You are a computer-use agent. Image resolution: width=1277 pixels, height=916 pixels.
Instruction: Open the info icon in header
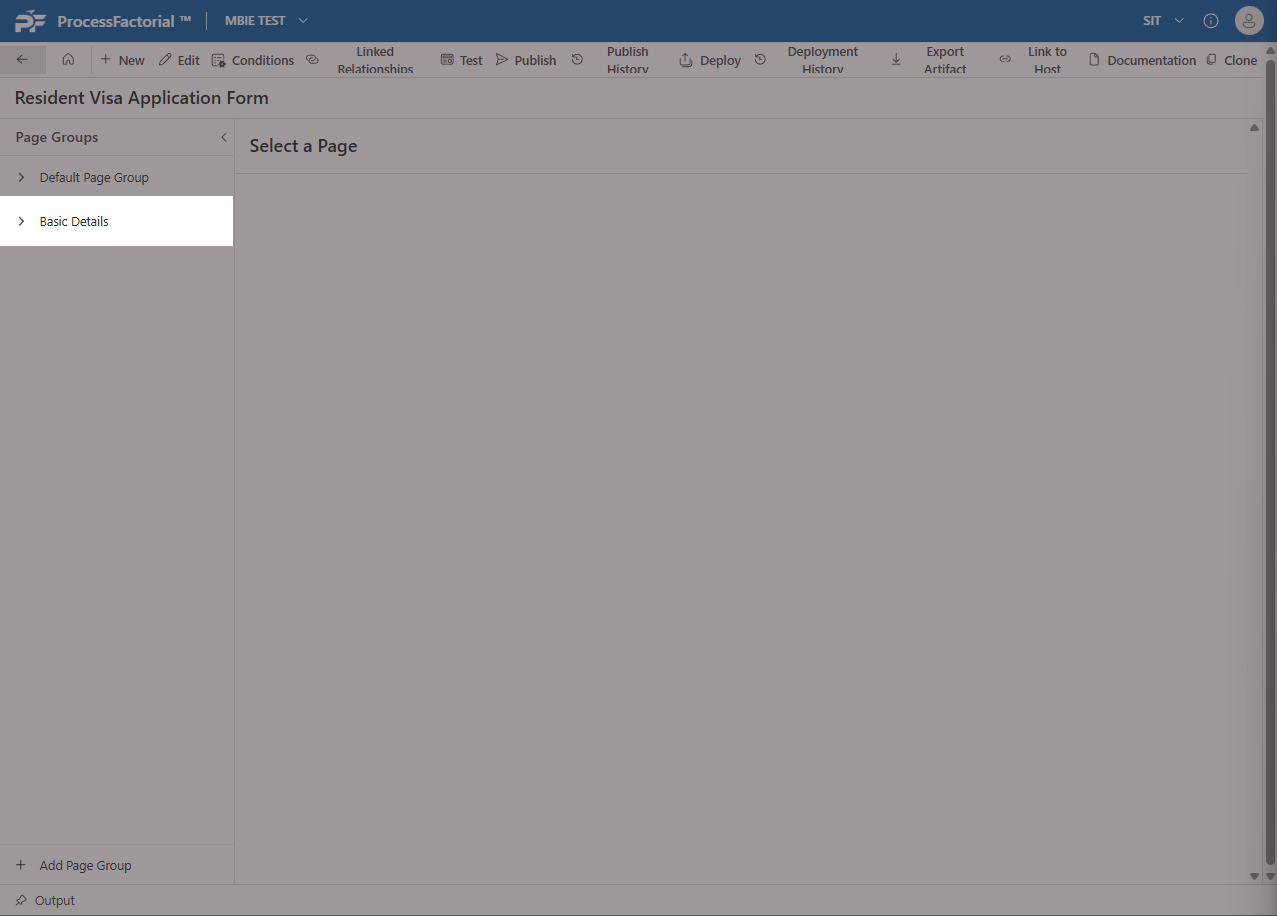(1211, 20)
